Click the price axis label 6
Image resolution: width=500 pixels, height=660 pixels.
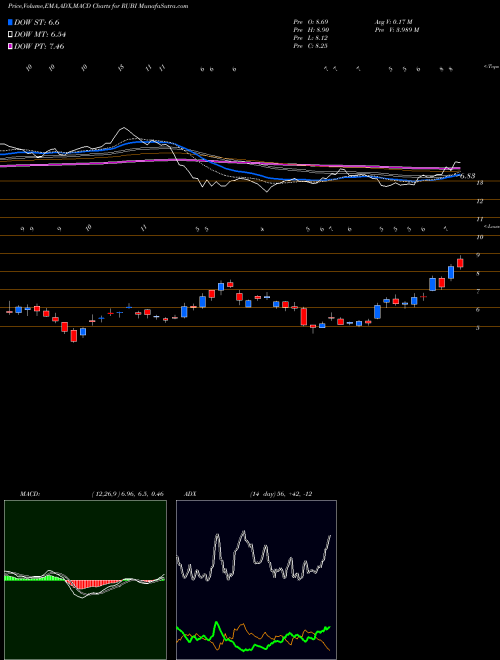478,310
